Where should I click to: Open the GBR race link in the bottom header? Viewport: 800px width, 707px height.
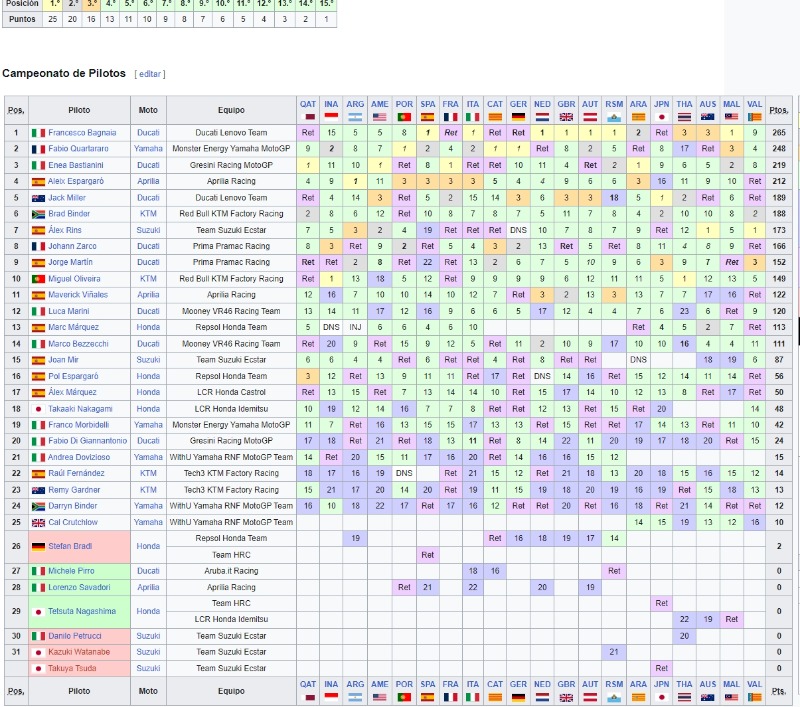tap(566, 684)
